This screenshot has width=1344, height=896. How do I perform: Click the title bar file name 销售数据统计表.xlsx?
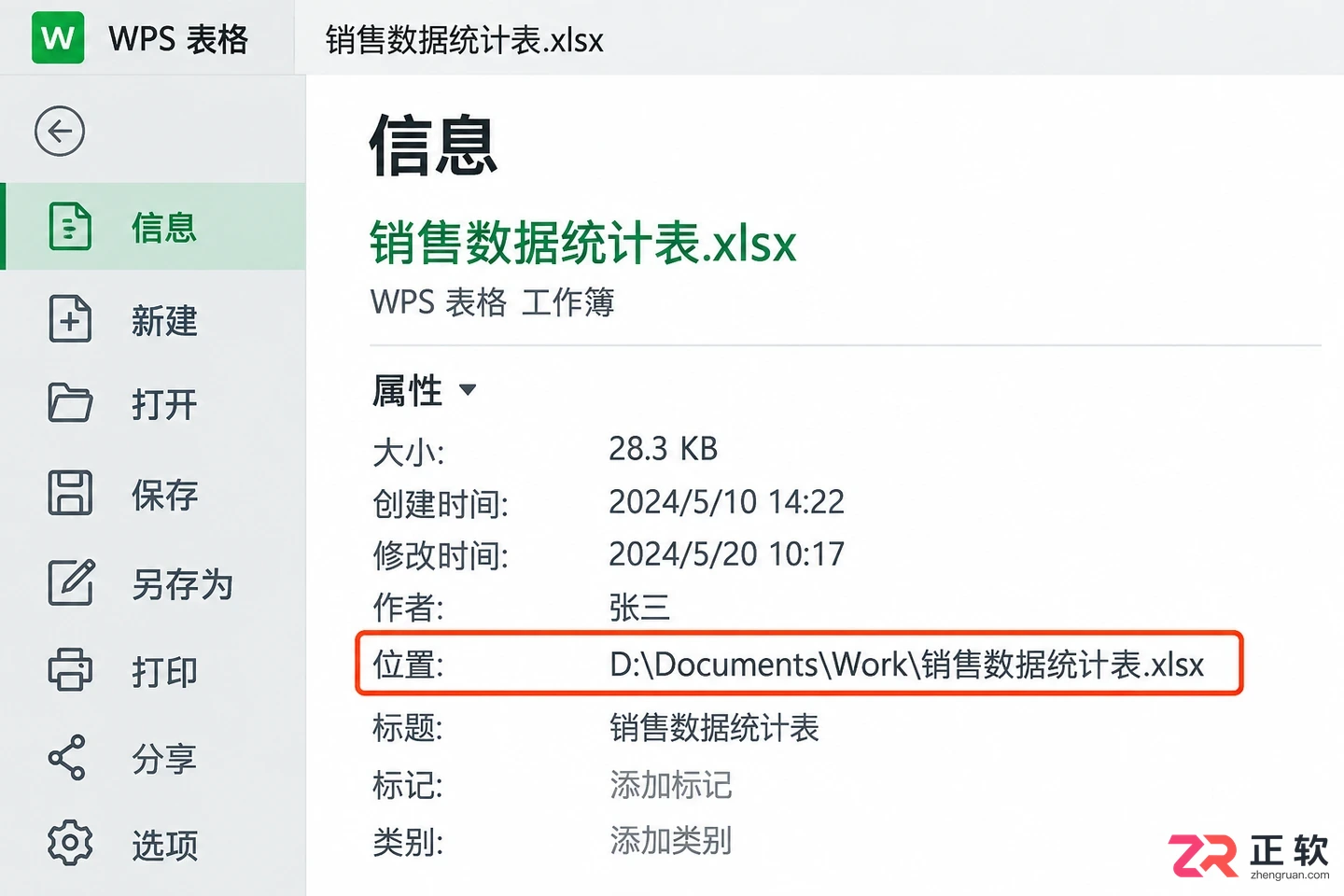465,40
